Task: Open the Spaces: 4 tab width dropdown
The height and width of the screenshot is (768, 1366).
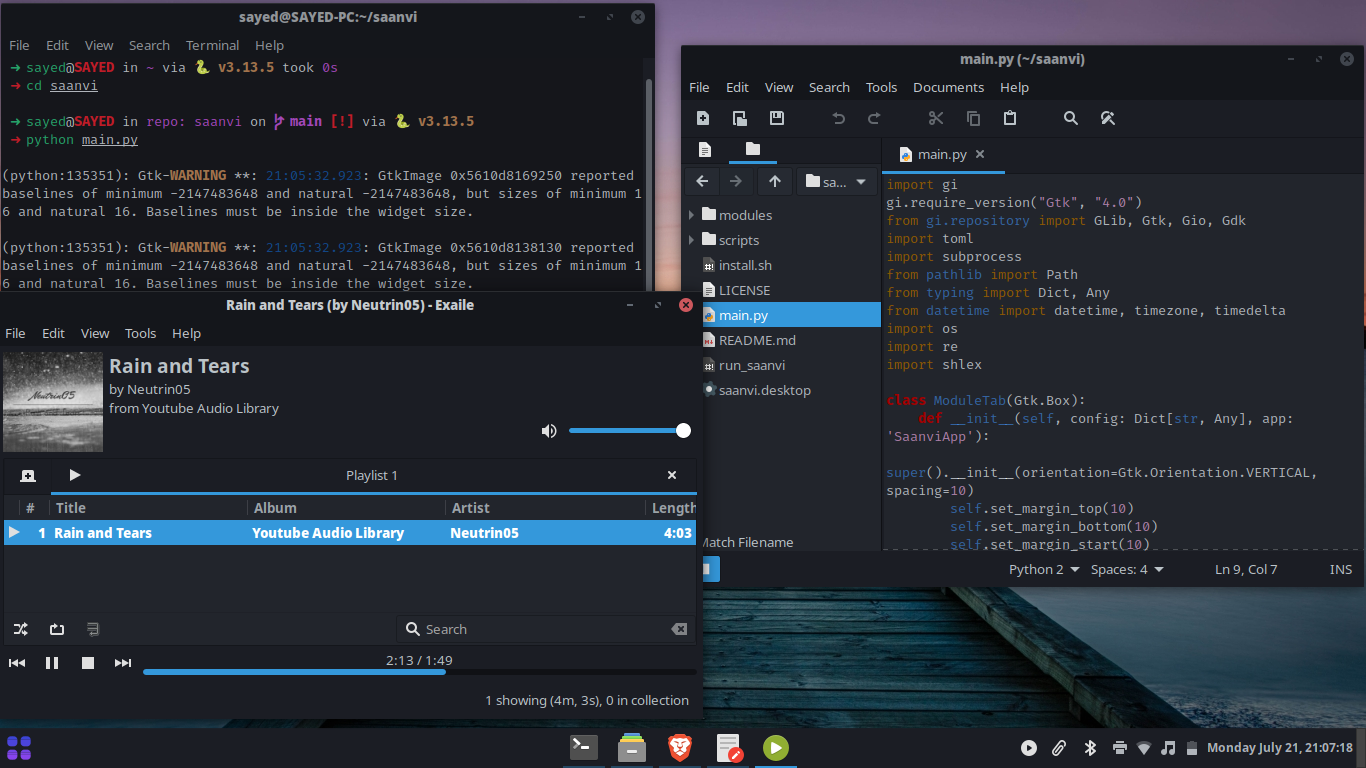Action: 1127,569
